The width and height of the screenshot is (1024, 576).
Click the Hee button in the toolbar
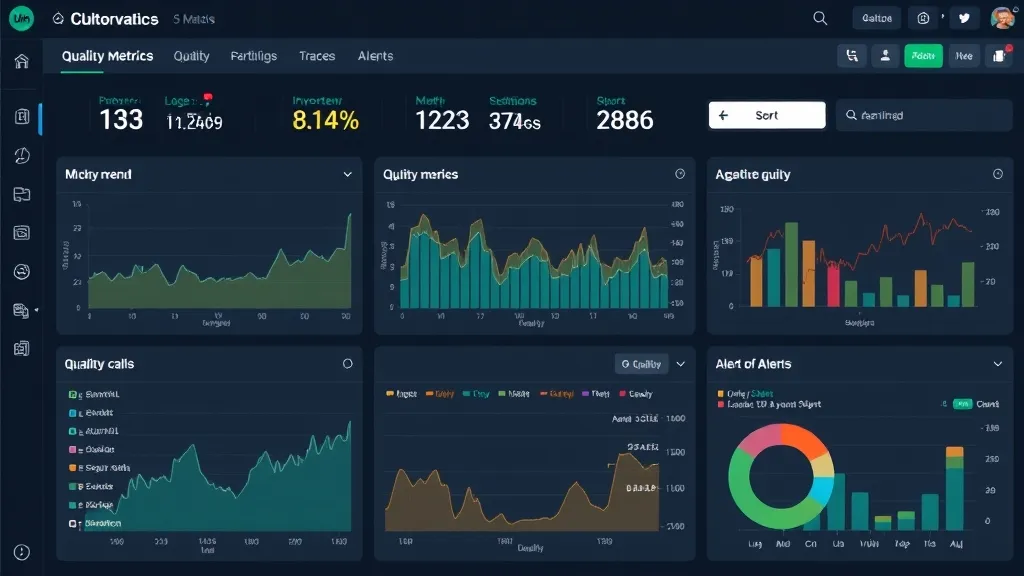tap(964, 56)
